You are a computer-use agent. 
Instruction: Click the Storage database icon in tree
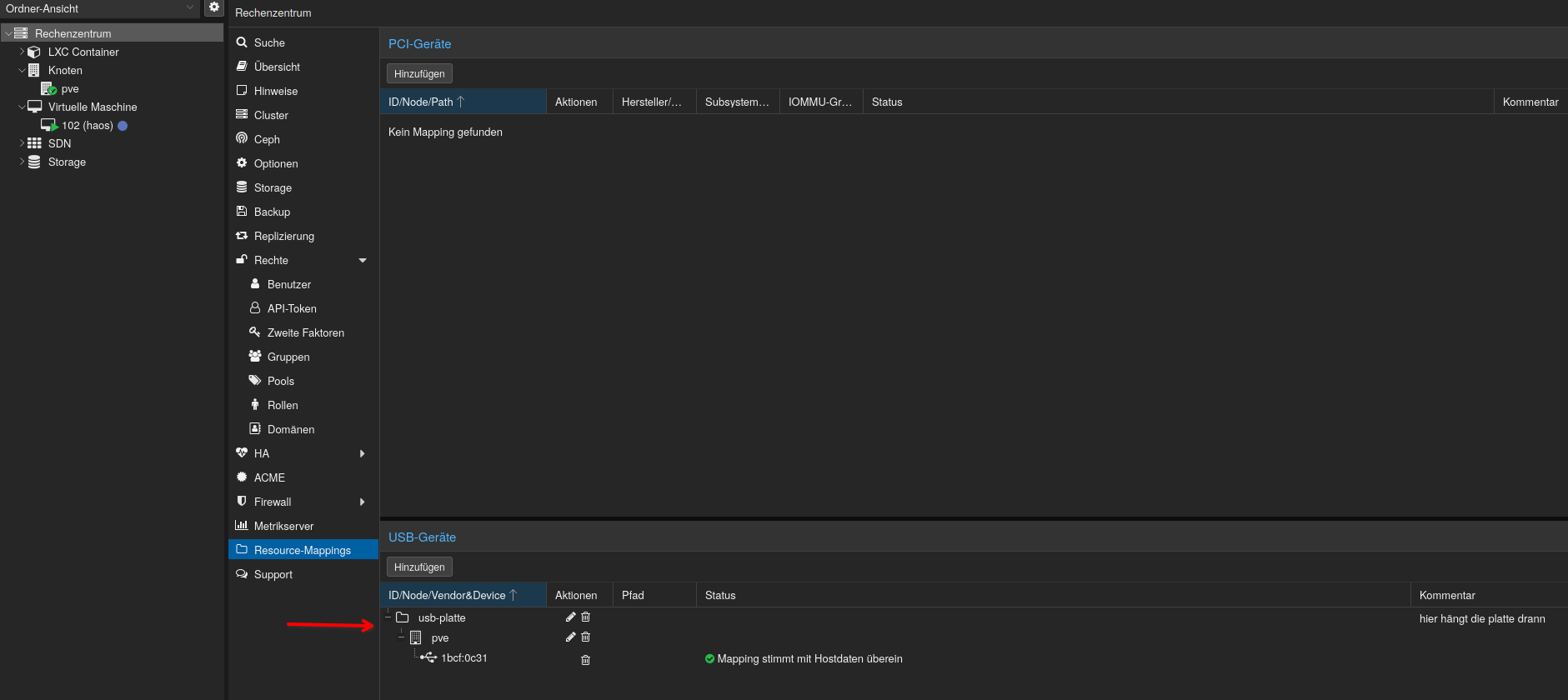point(34,162)
